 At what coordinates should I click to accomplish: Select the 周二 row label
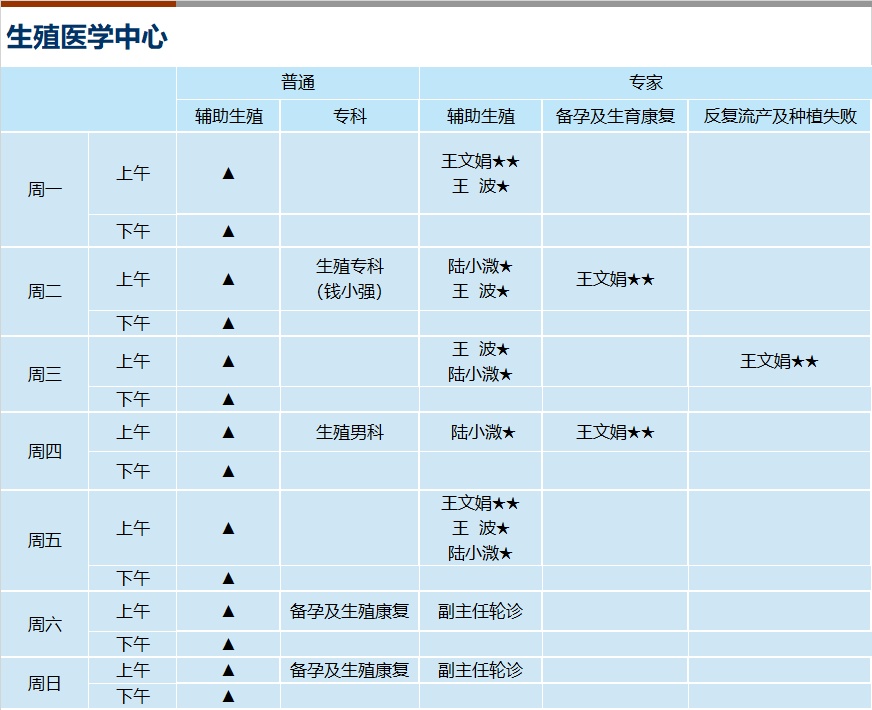pos(44,291)
